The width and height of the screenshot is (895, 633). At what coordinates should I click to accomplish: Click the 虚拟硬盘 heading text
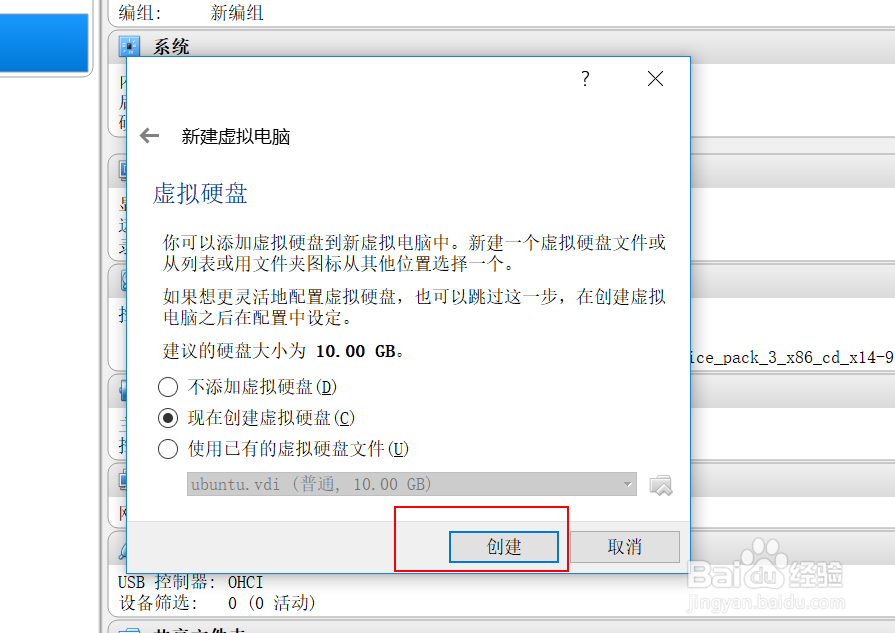tap(200, 193)
